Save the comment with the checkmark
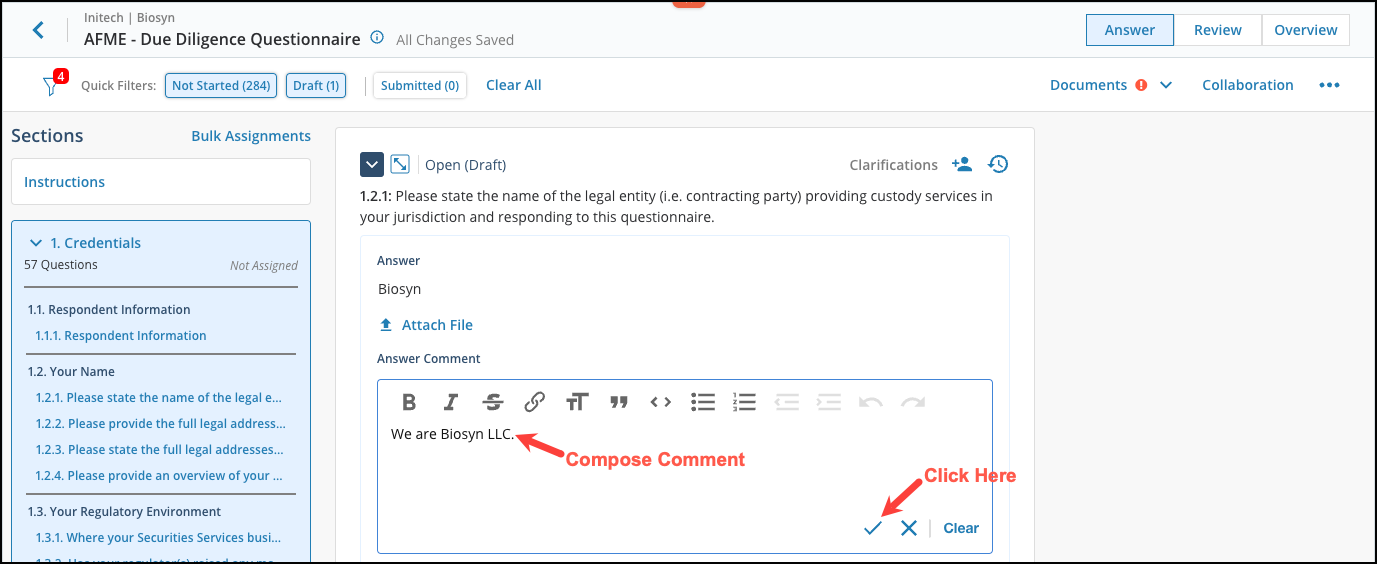This screenshot has height=564, width=1377. (x=873, y=528)
